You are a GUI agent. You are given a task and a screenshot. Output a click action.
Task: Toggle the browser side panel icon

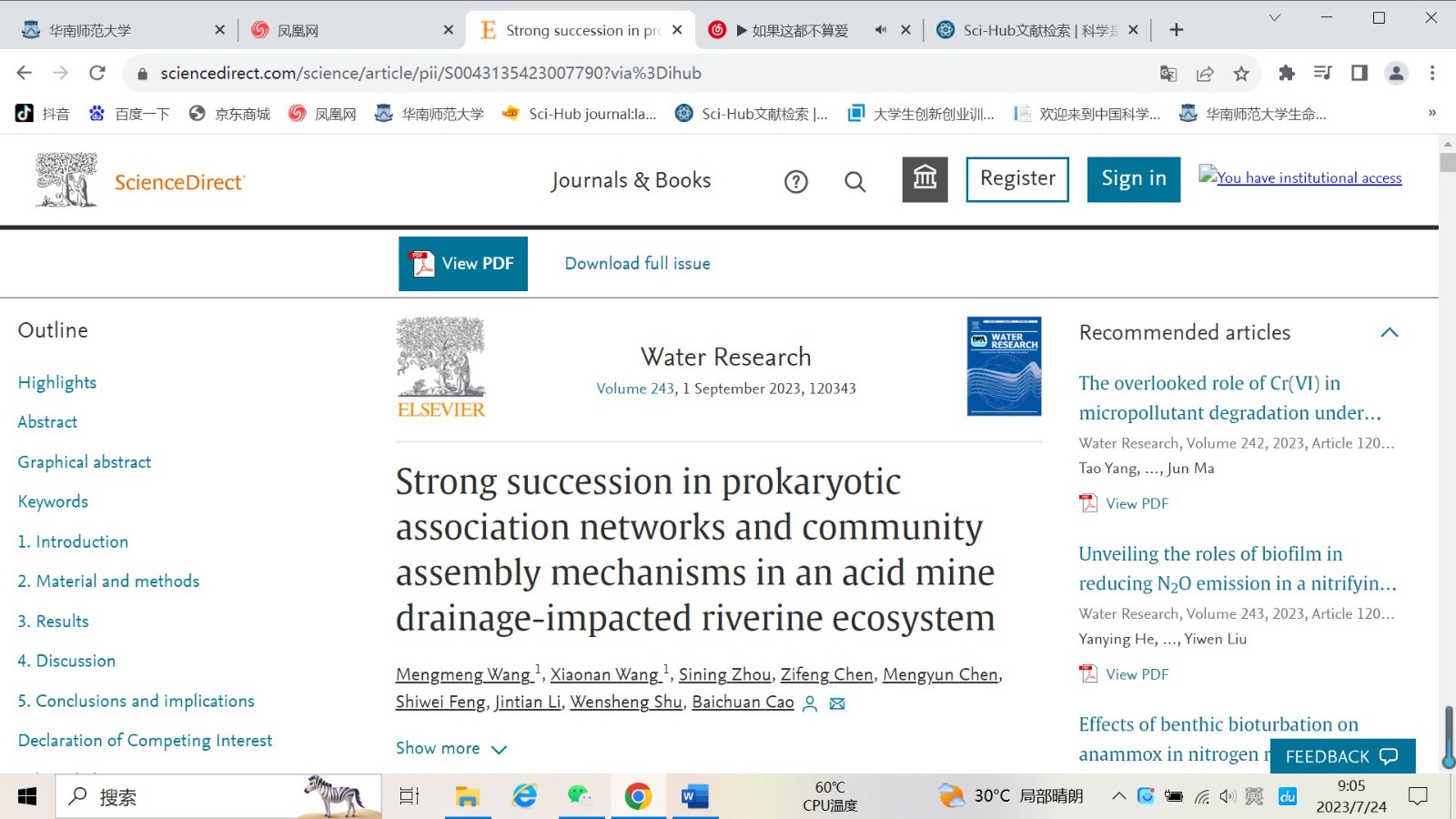tap(1360, 73)
